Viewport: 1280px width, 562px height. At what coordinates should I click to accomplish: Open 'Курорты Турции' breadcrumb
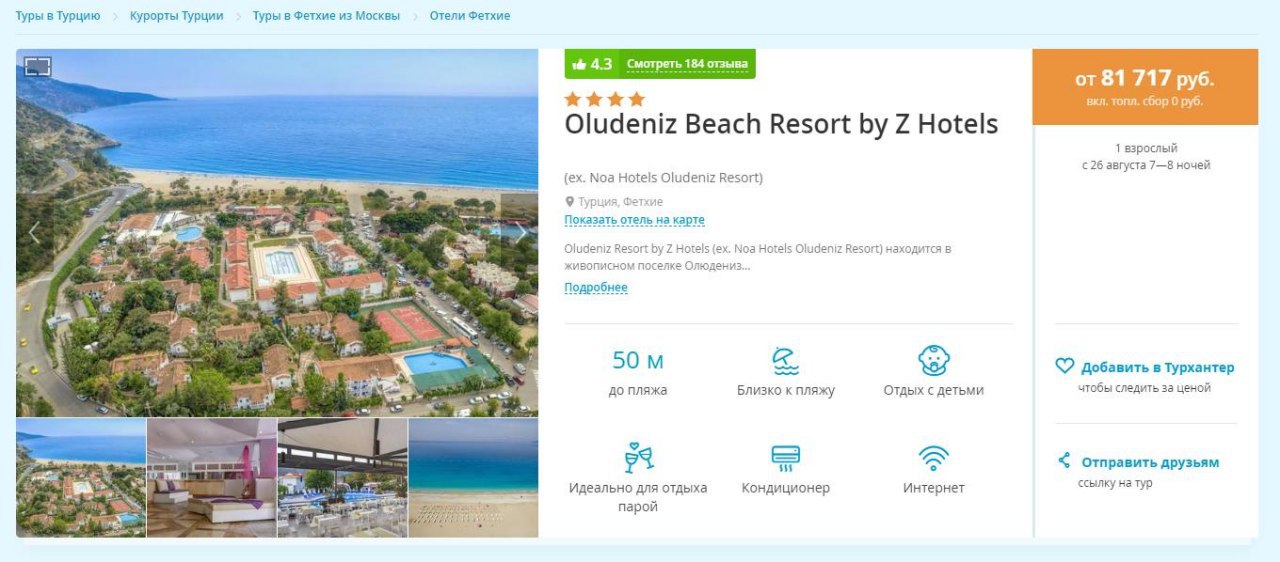(x=176, y=16)
